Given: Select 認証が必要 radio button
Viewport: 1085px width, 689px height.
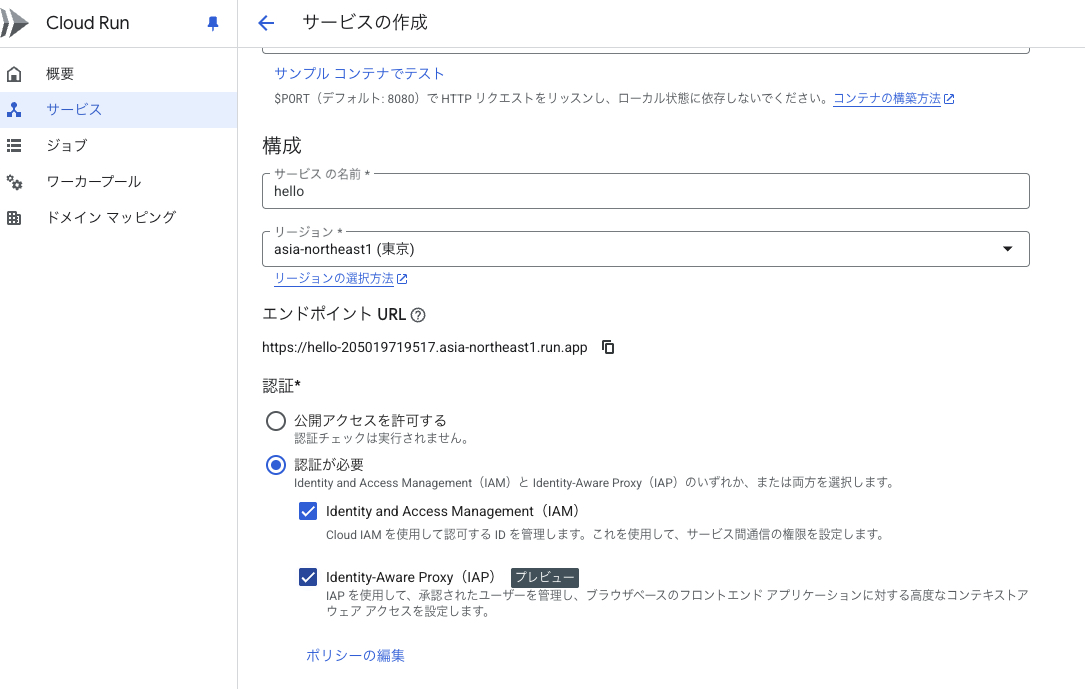Looking at the screenshot, I should [x=276, y=465].
